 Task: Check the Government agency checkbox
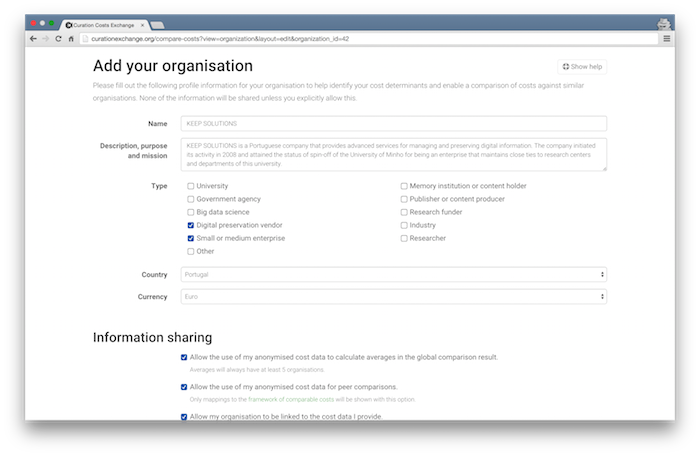pyautogui.click(x=191, y=199)
